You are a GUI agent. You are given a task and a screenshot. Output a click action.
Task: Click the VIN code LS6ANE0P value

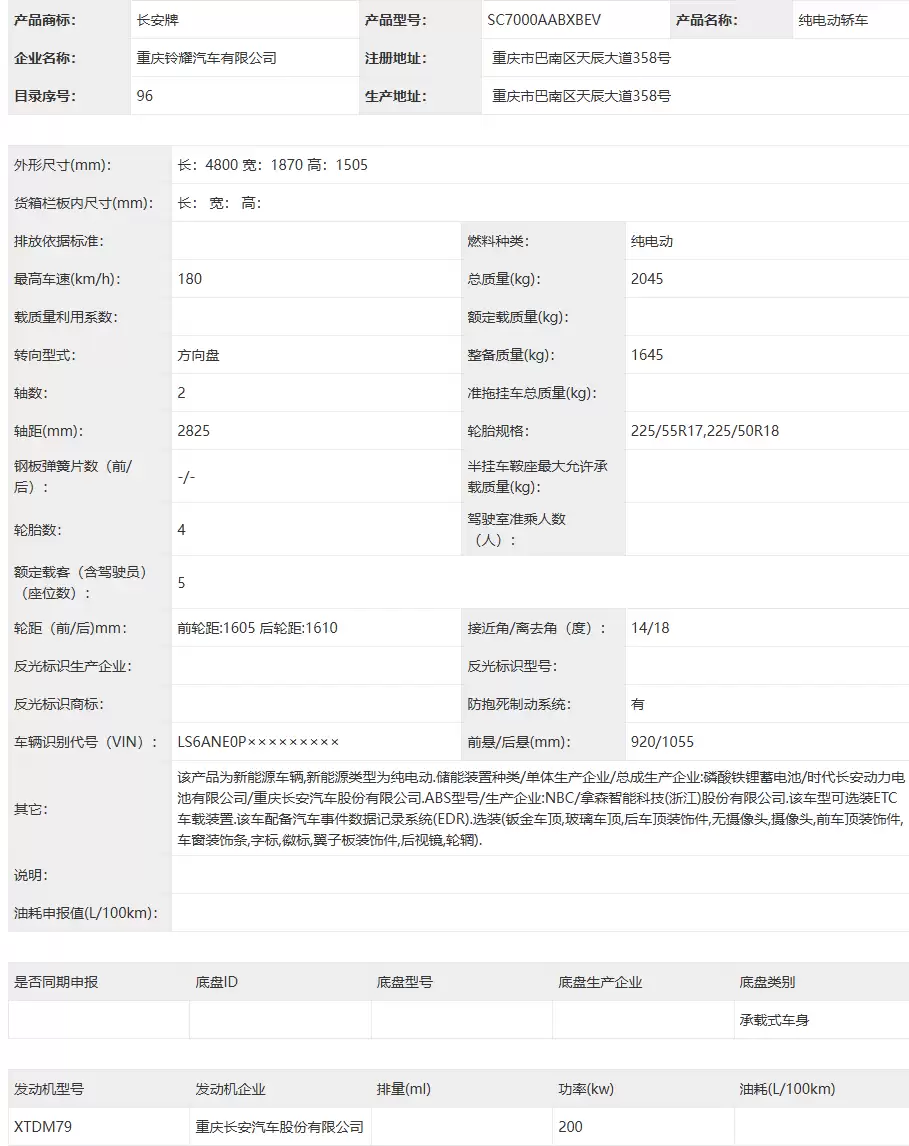pos(258,742)
